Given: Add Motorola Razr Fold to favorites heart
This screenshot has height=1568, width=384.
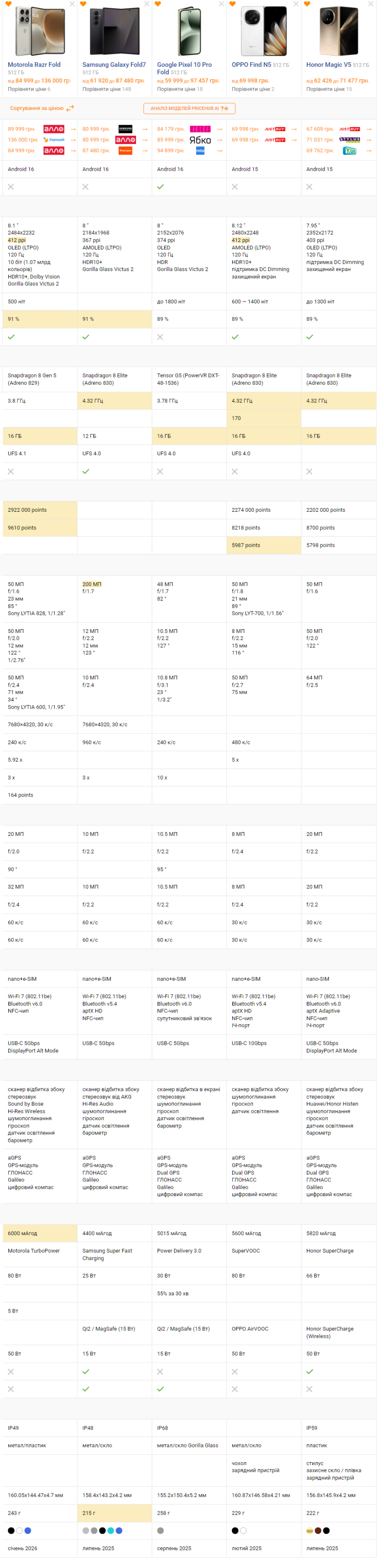Looking at the screenshot, I should [x=9, y=4].
